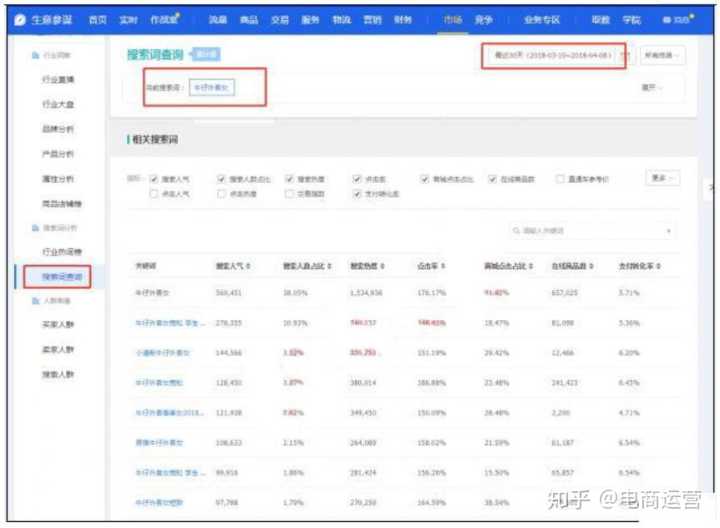Click the calendar icon beside the date range
Screen dimensions: 720x528
tap(625, 56)
